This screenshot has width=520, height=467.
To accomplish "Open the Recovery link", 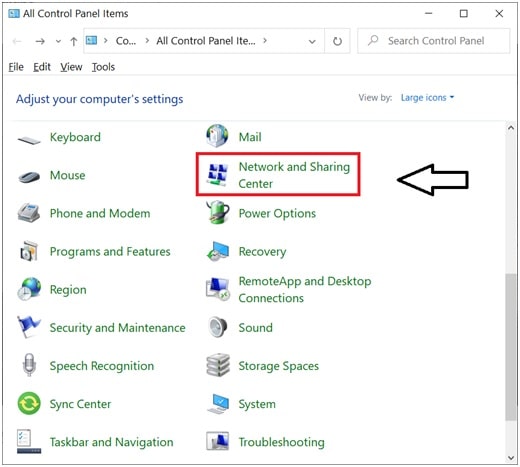I will (x=262, y=252).
